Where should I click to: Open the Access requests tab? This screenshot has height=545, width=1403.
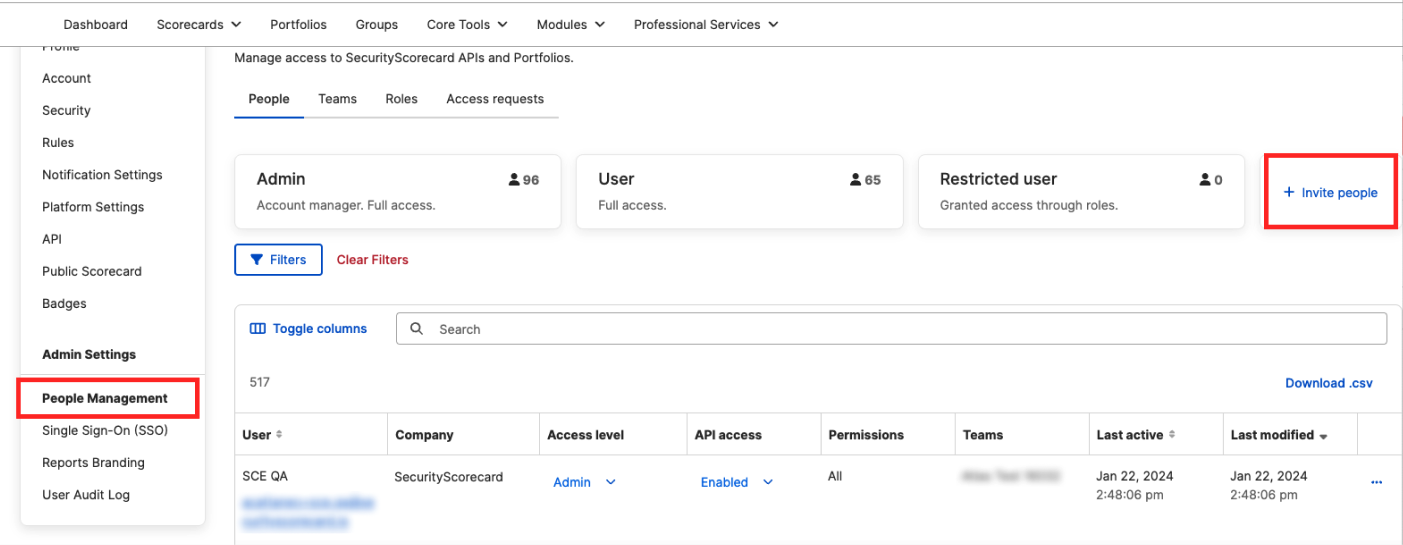pos(495,99)
